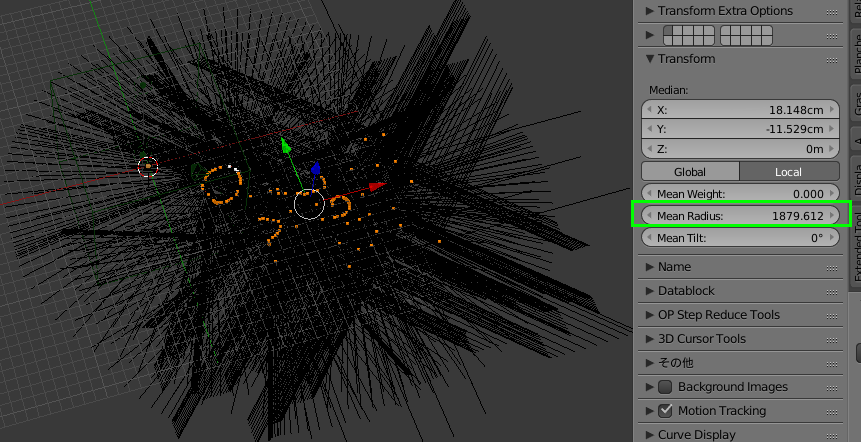The image size is (861, 442).
Task: Expand the Datablock panel
Action: tap(650, 291)
